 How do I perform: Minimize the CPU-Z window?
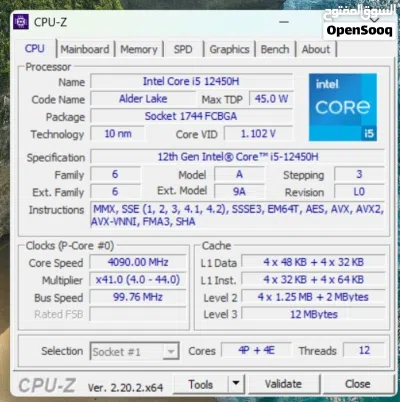[x=284, y=22]
